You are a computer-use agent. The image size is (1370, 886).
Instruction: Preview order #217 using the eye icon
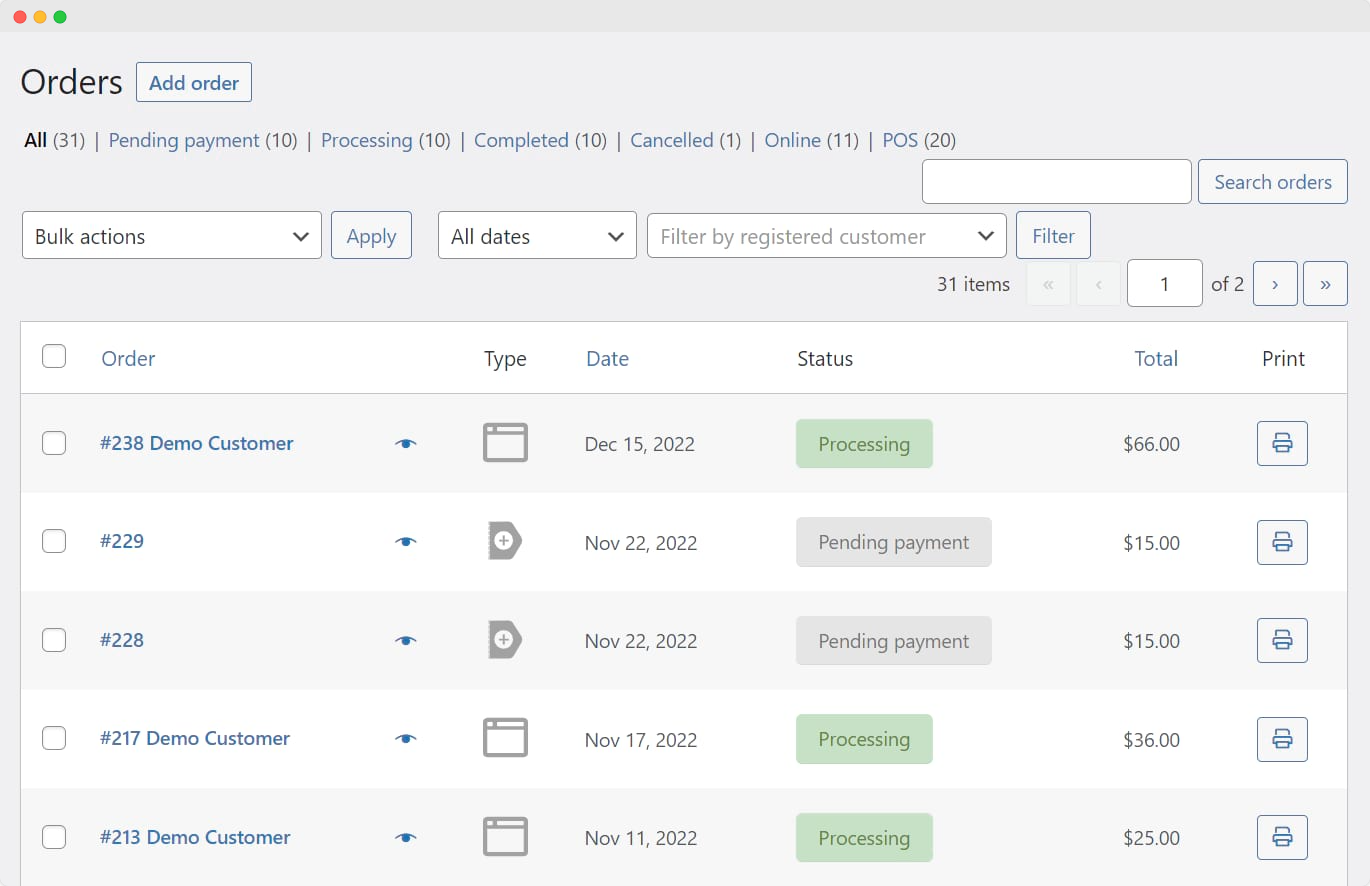click(405, 738)
